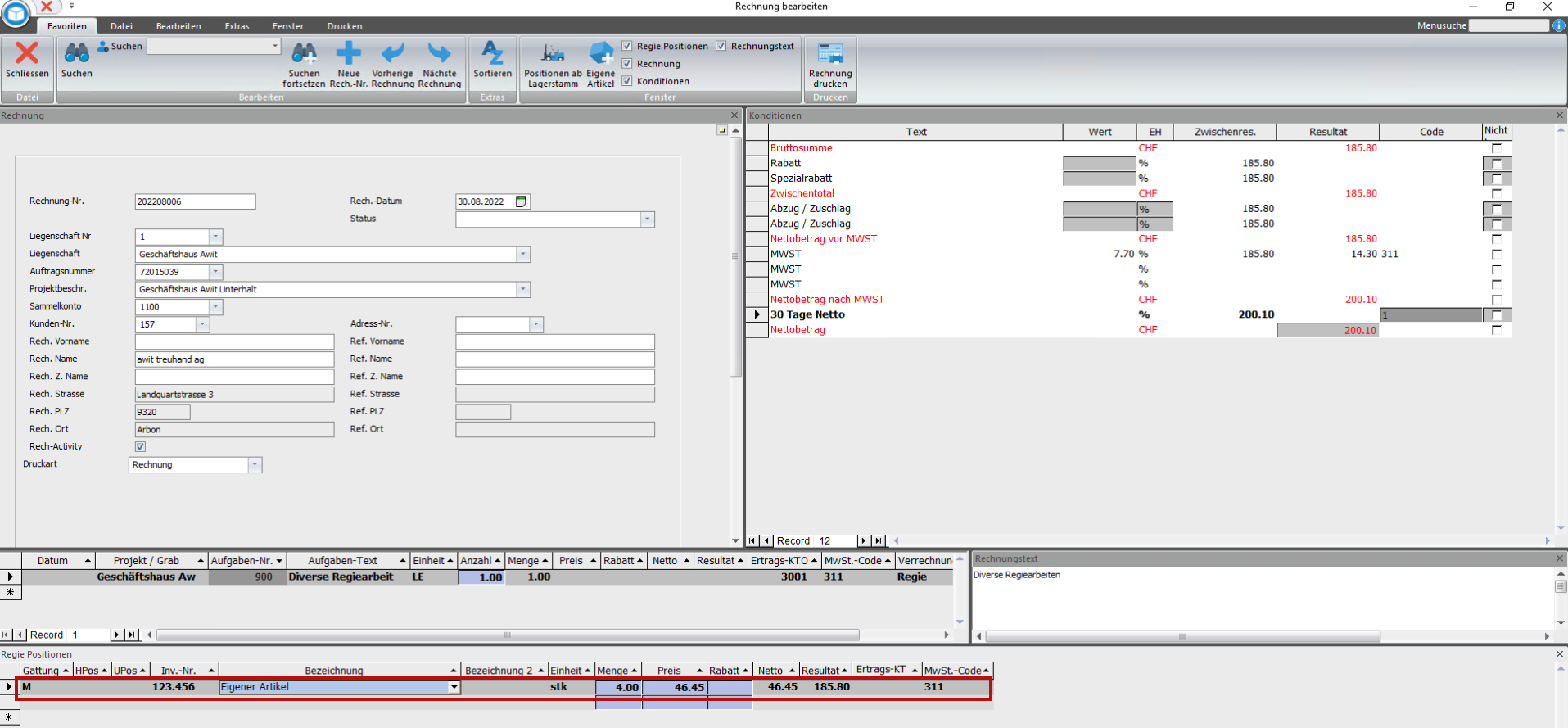
Task: Go to Vorherige Rechnung
Action: (393, 54)
